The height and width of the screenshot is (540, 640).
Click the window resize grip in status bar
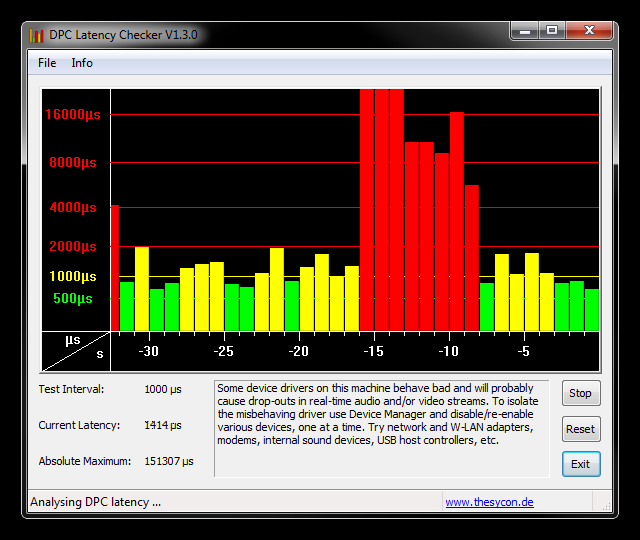606,506
